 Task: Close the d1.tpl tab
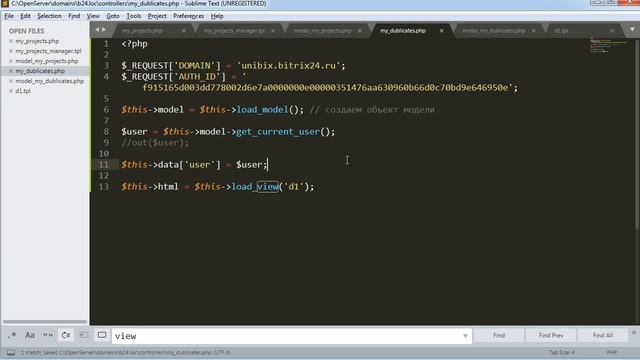pos(612,31)
